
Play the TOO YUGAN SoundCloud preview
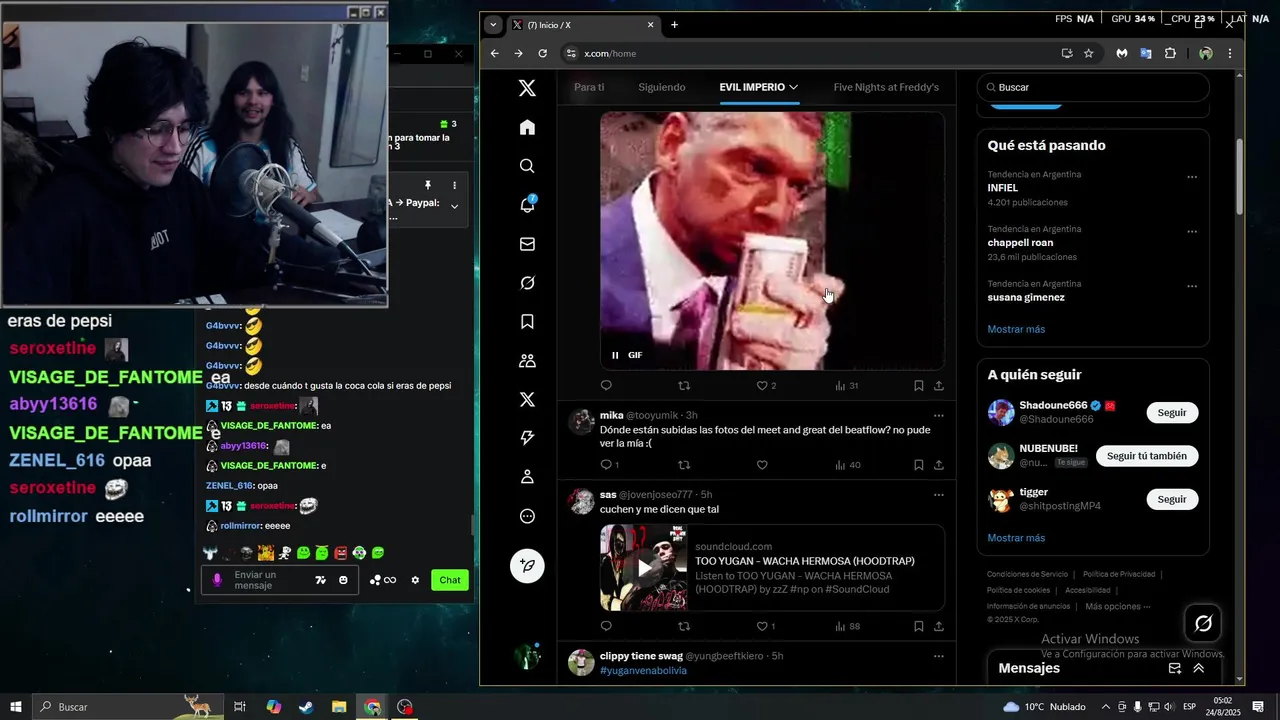coord(643,568)
